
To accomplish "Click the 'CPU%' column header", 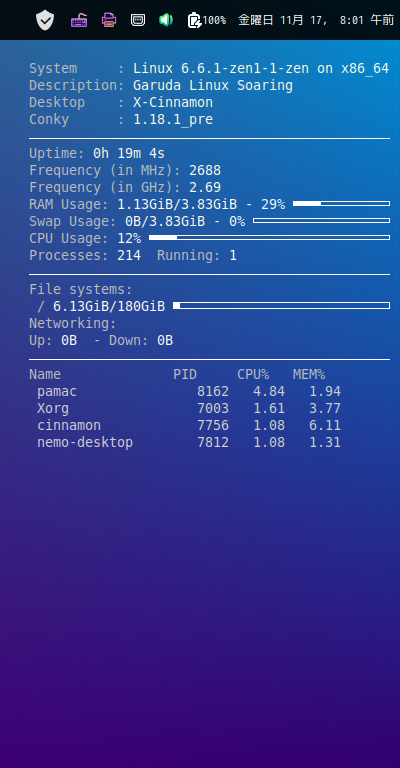I will coord(253,375).
